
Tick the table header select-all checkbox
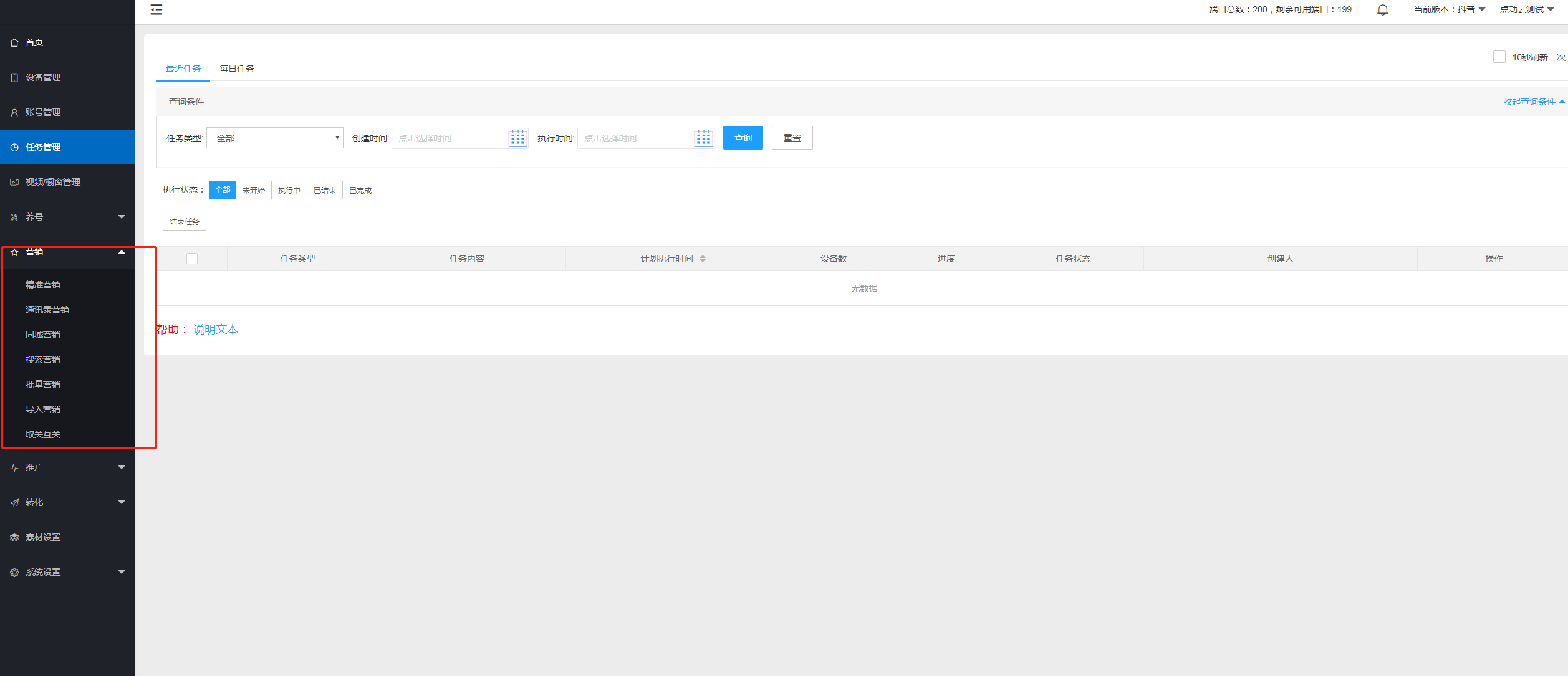[192, 259]
